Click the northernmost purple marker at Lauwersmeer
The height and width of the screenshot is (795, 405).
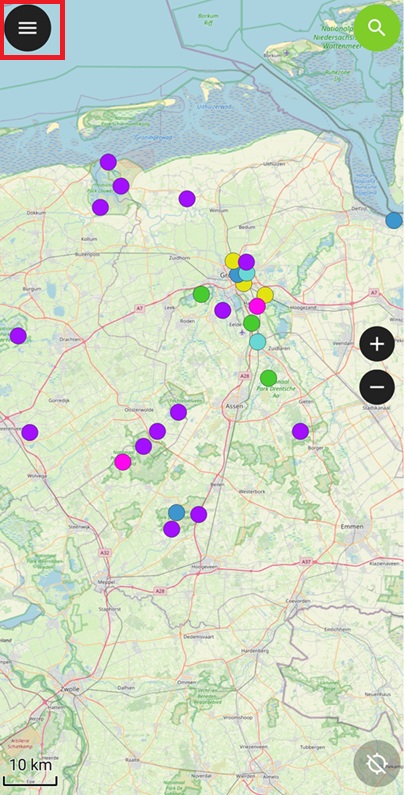(x=108, y=162)
